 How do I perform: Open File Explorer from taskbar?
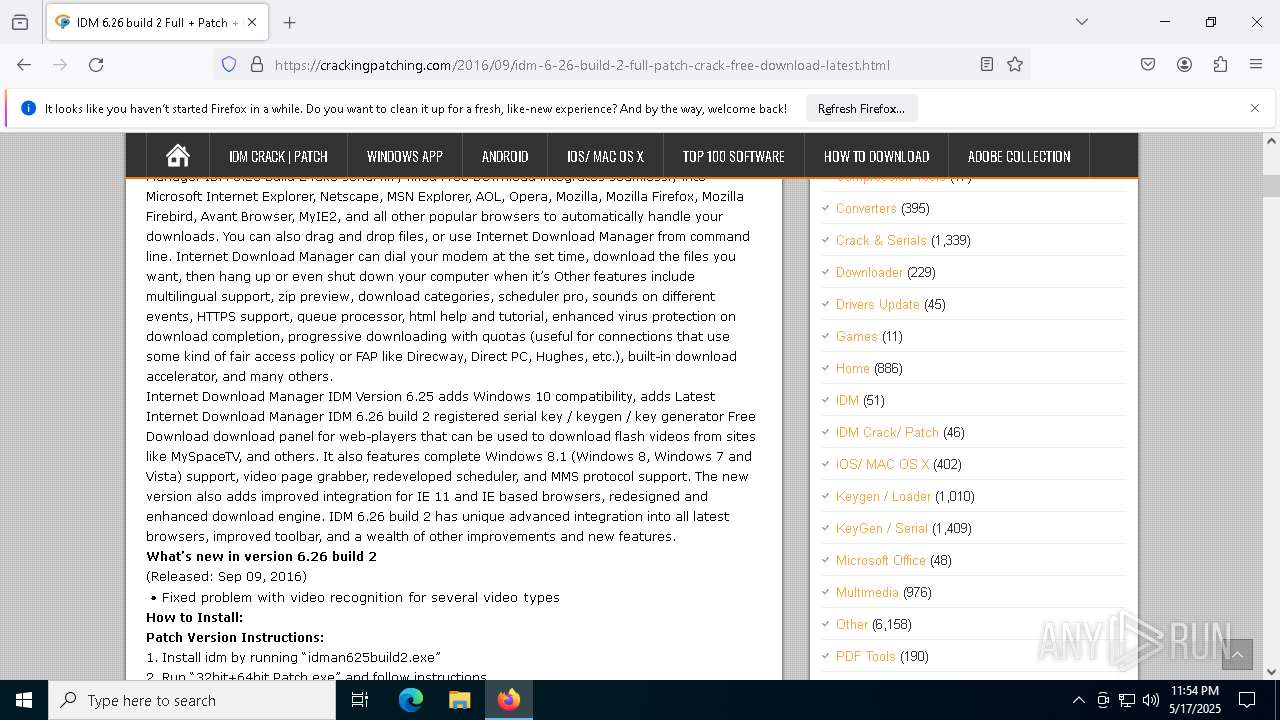pos(459,700)
